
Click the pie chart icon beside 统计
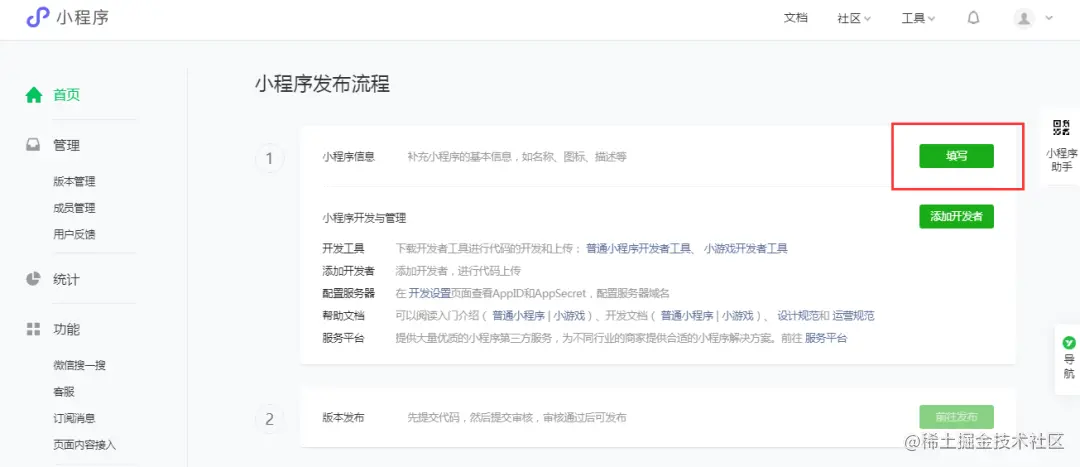click(33, 279)
